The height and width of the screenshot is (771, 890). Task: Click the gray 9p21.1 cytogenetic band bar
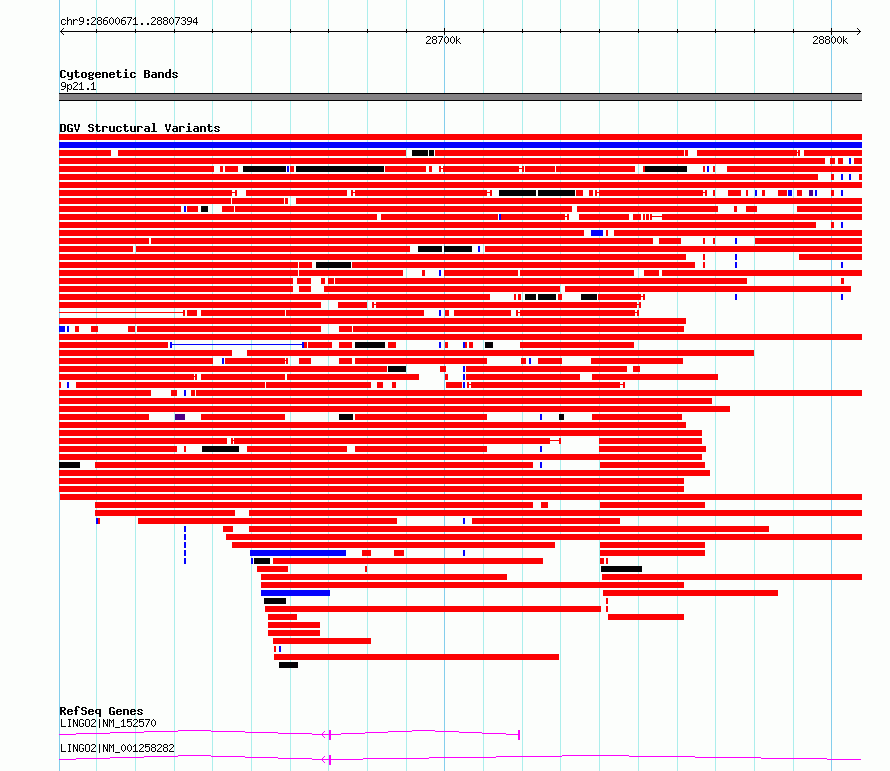click(460, 97)
